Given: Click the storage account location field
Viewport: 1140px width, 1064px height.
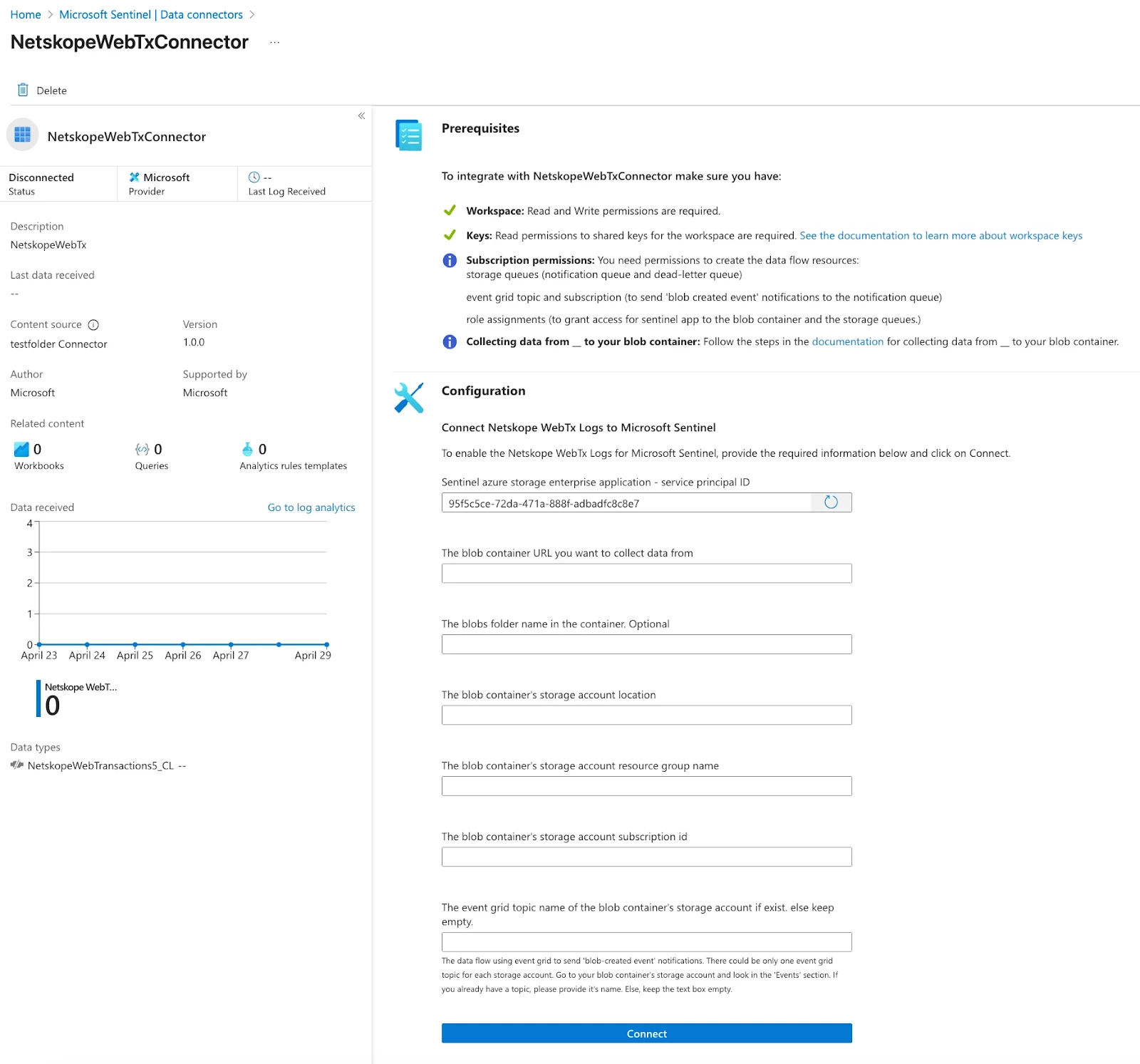Looking at the screenshot, I should (646, 715).
